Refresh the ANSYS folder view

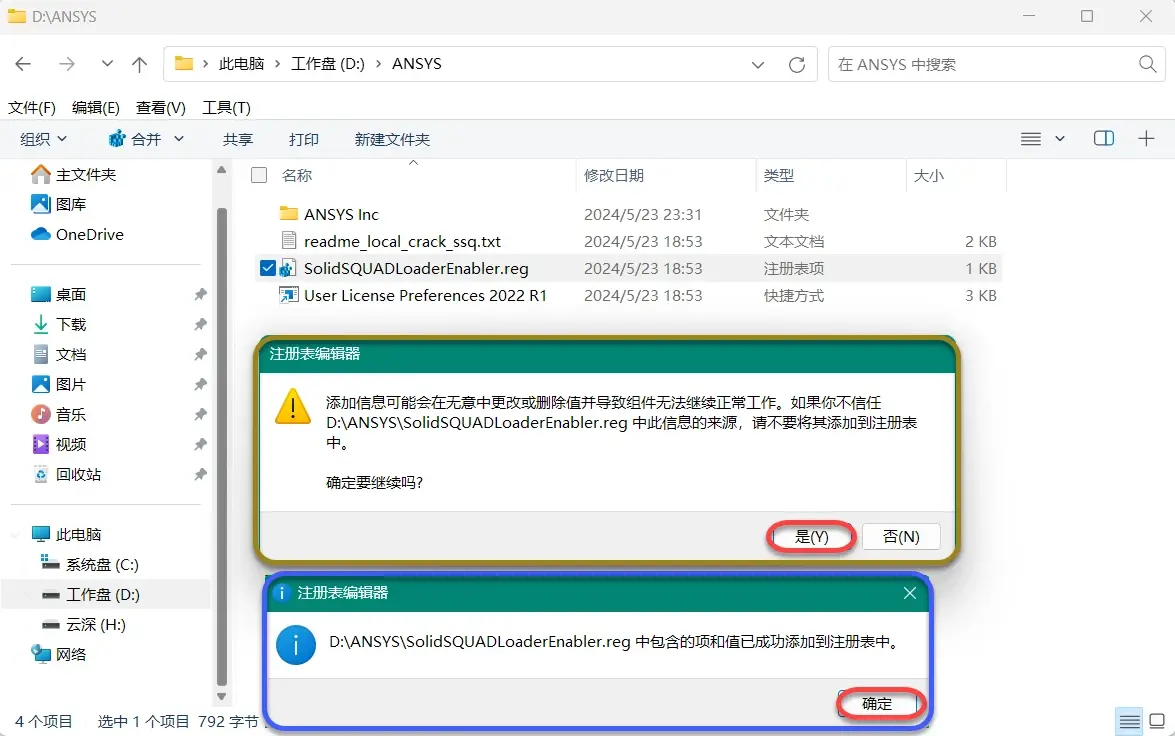[797, 65]
